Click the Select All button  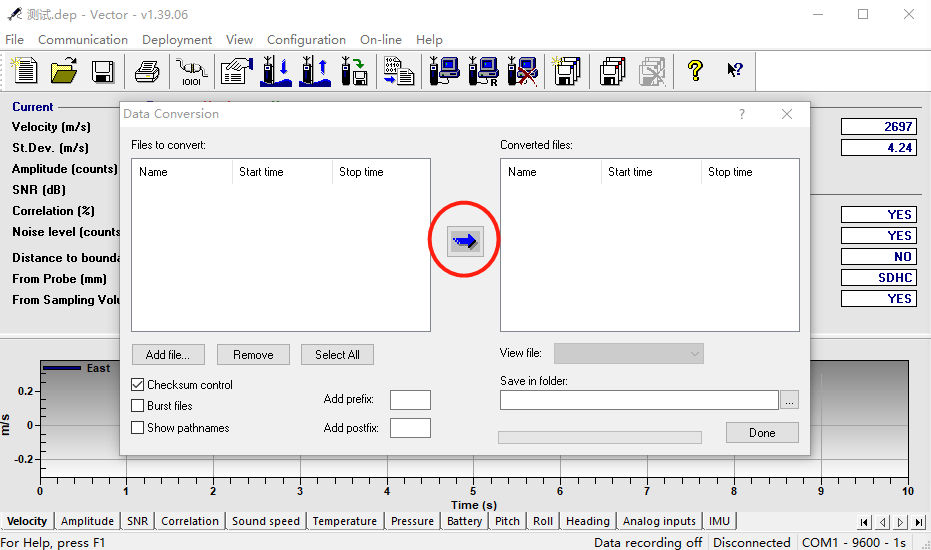[337, 355]
